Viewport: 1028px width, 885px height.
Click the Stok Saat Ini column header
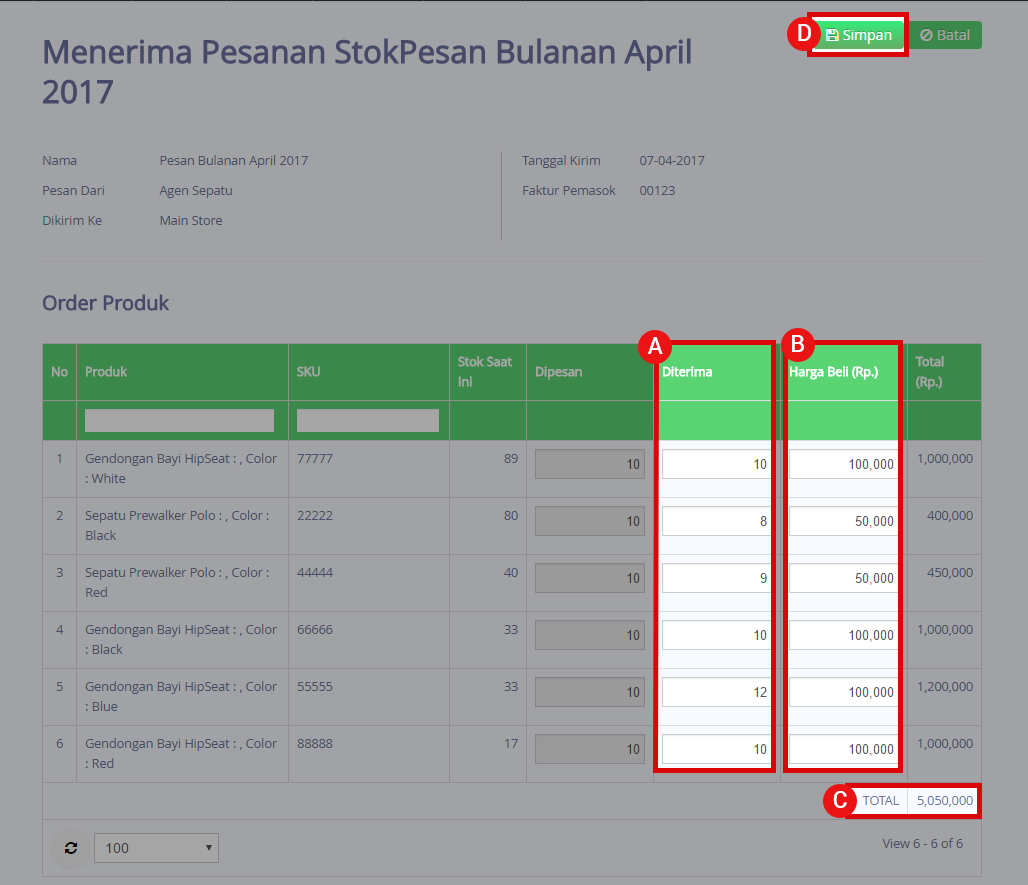pyautogui.click(x=488, y=372)
